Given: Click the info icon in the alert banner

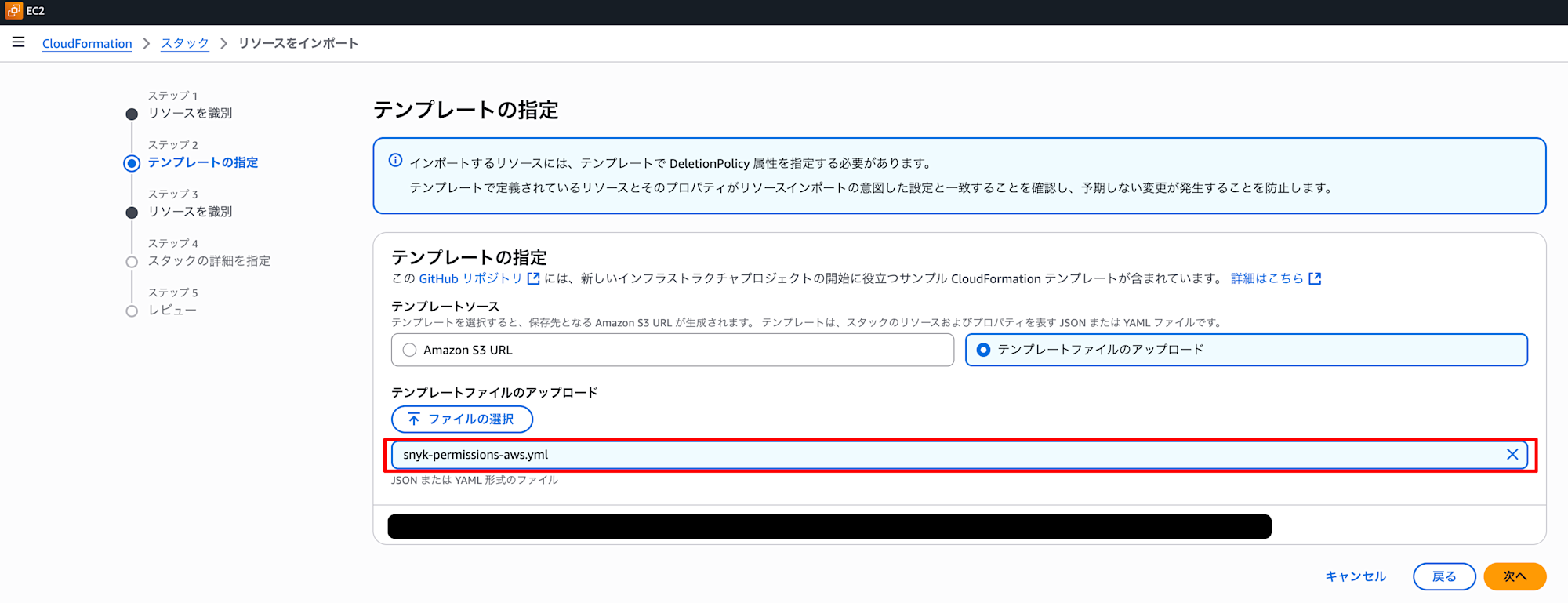Looking at the screenshot, I should click(x=396, y=161).
